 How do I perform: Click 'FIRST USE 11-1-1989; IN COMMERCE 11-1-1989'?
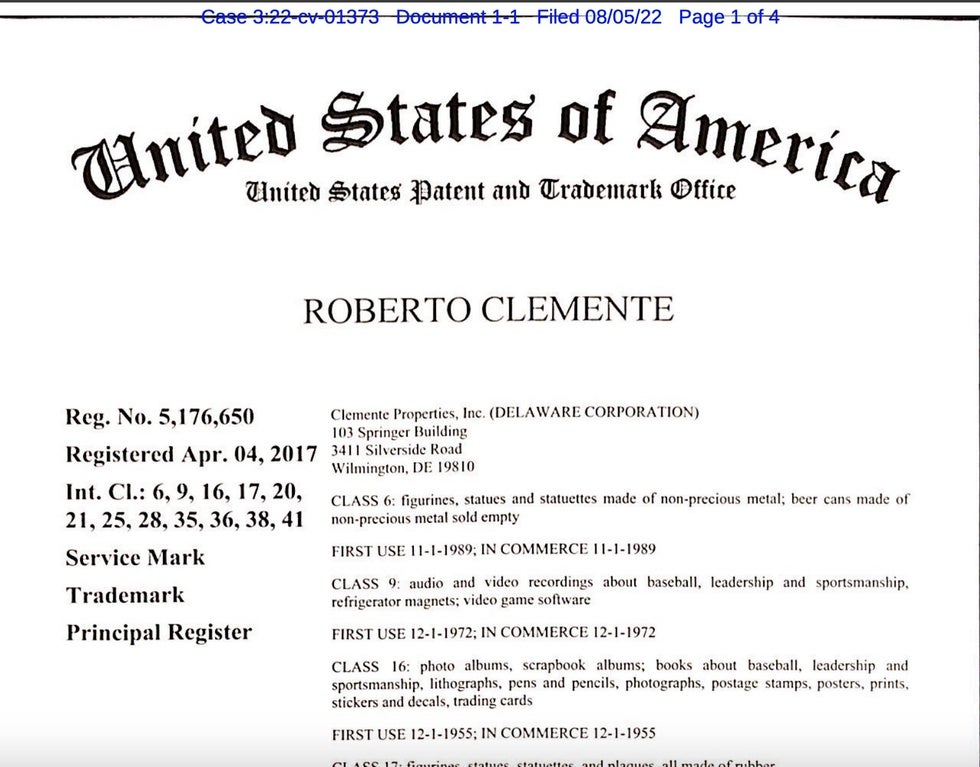pyautogui.click(x=494, y=549)
